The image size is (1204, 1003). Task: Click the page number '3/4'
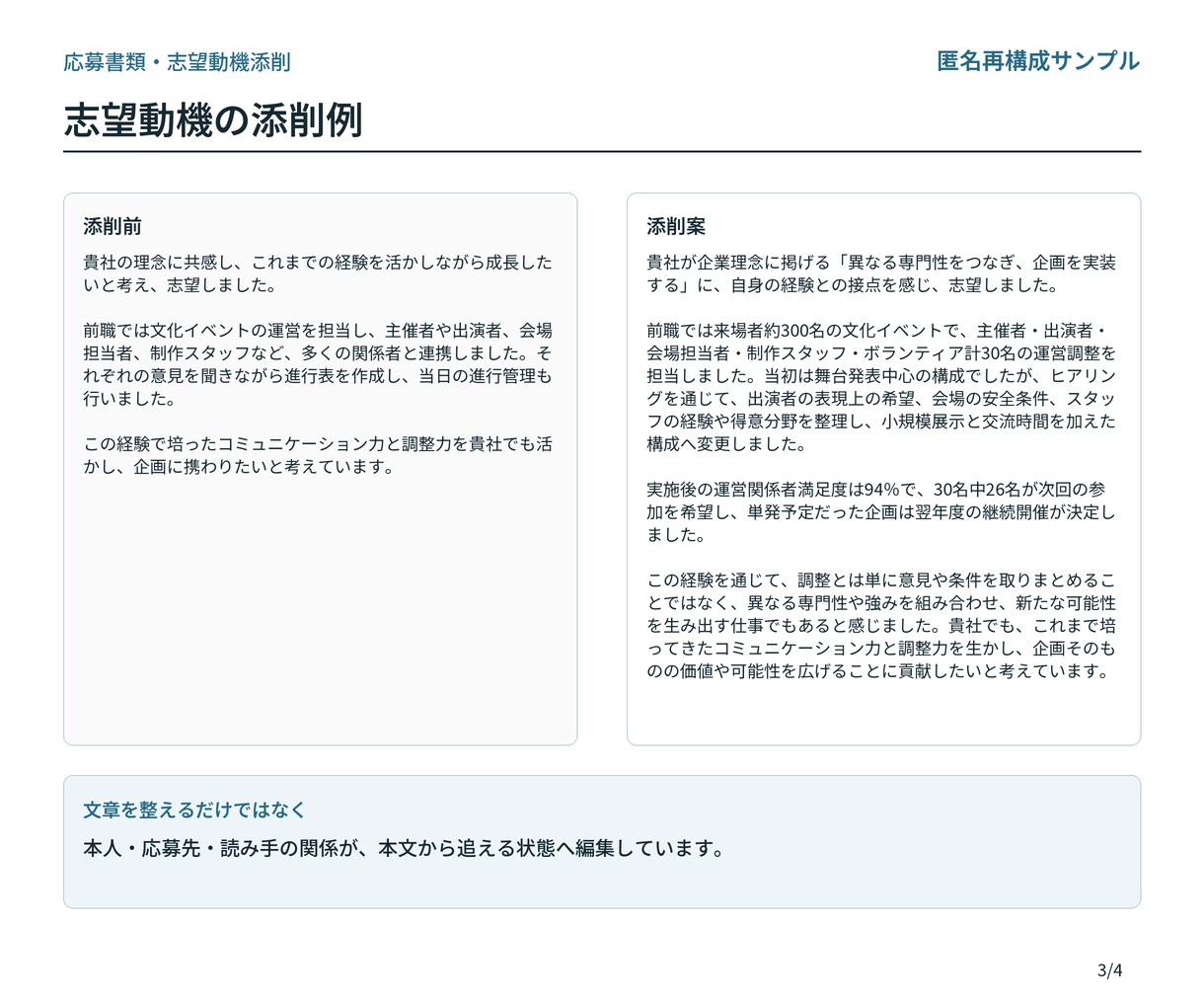(1110, 969)
